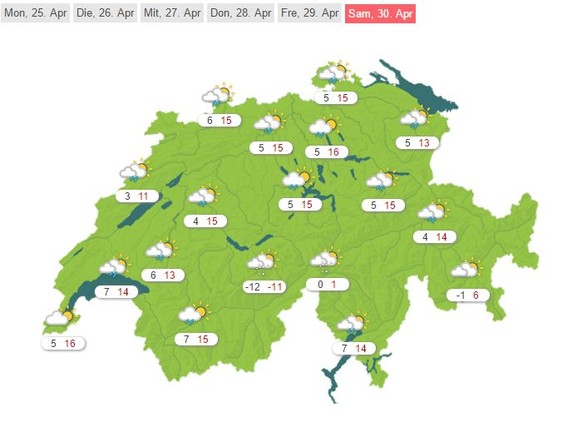Click the 4 15 temperature label
The height and width of the screenshot is (422, 582).
205,222
